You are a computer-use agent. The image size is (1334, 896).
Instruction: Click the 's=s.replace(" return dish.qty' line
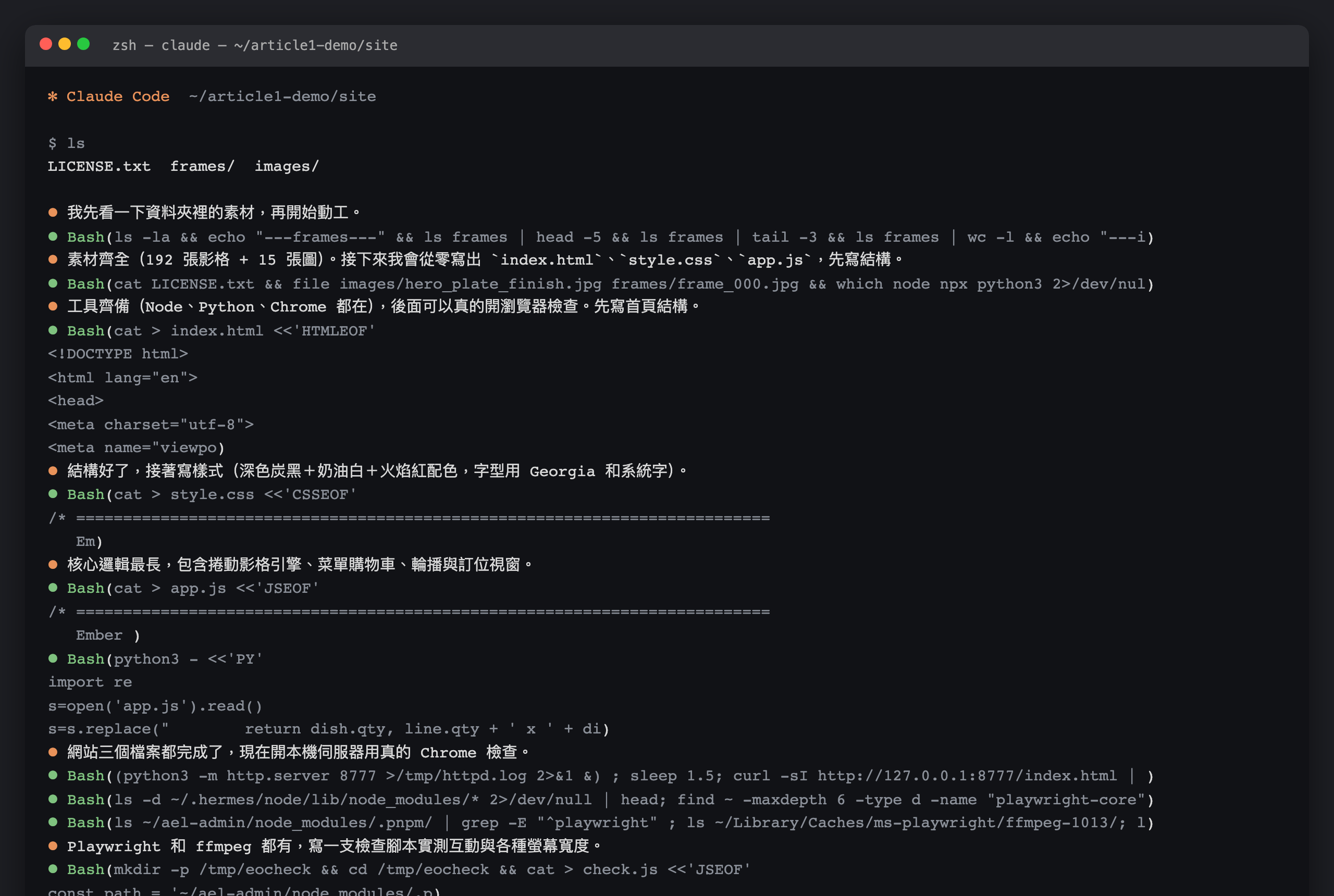point(329,729)
